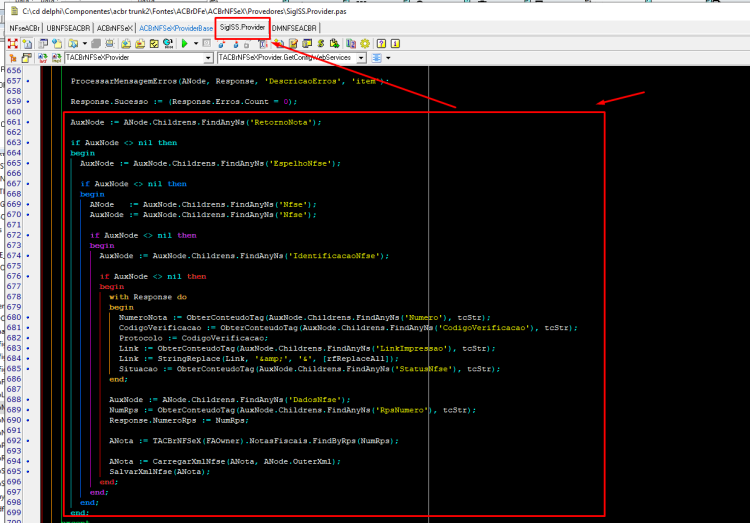Image resolution: width=750 pixels, height=523 pixels.
Task: Click the globe web icon in toolbar
Action: [168, 44]
